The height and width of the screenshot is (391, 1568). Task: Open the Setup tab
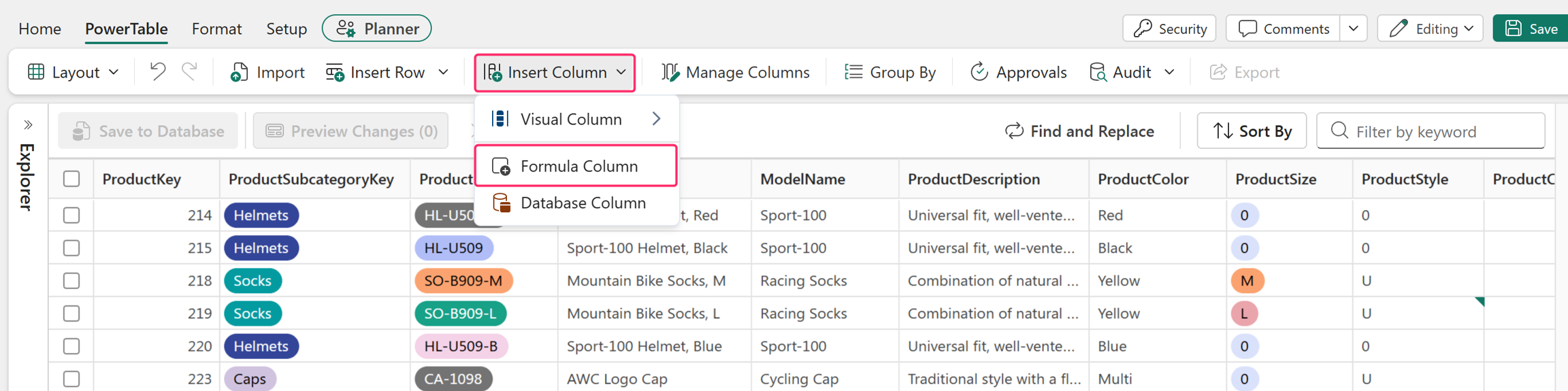coord(287,29)
